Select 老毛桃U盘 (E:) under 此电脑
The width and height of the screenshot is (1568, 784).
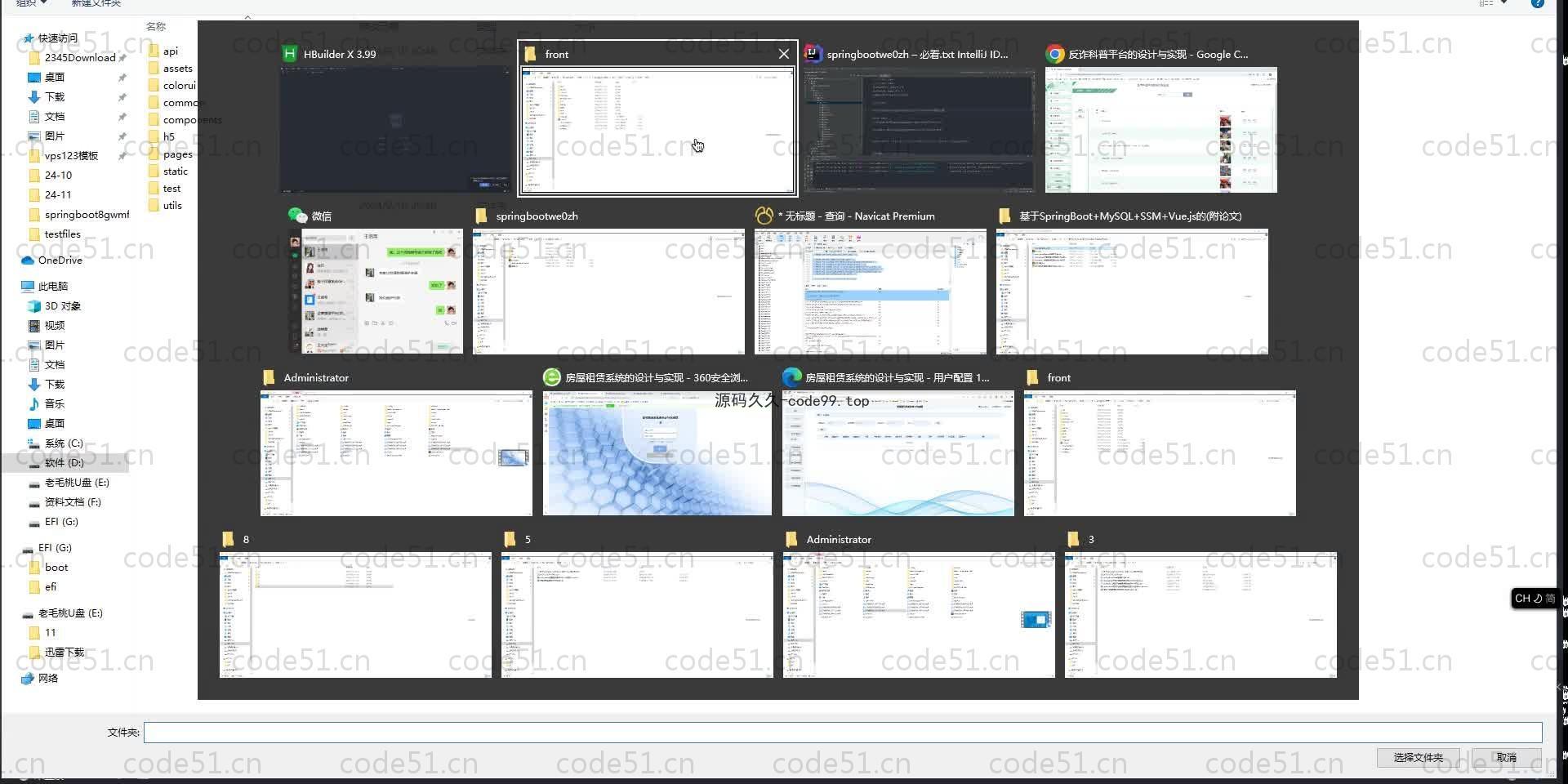point(77,482)
